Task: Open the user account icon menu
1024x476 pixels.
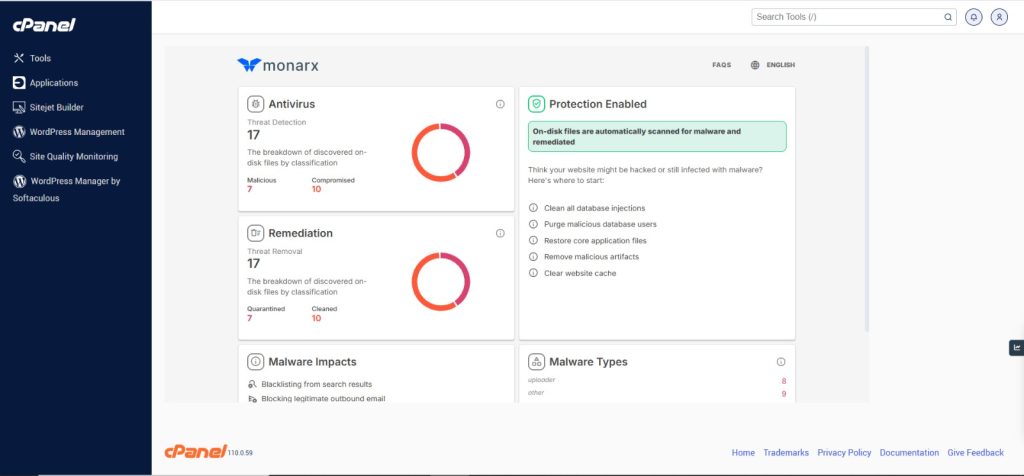Action: tap(998, 17)
